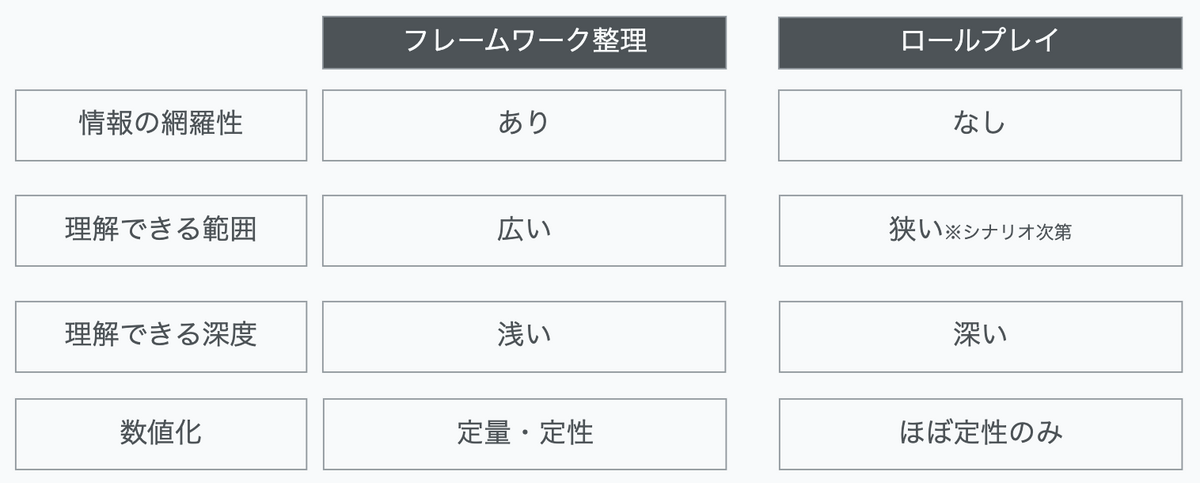Screen dimensions: 1200x483
Task: Select the 理解できる範囲 row label
Action: pos(161,230)
